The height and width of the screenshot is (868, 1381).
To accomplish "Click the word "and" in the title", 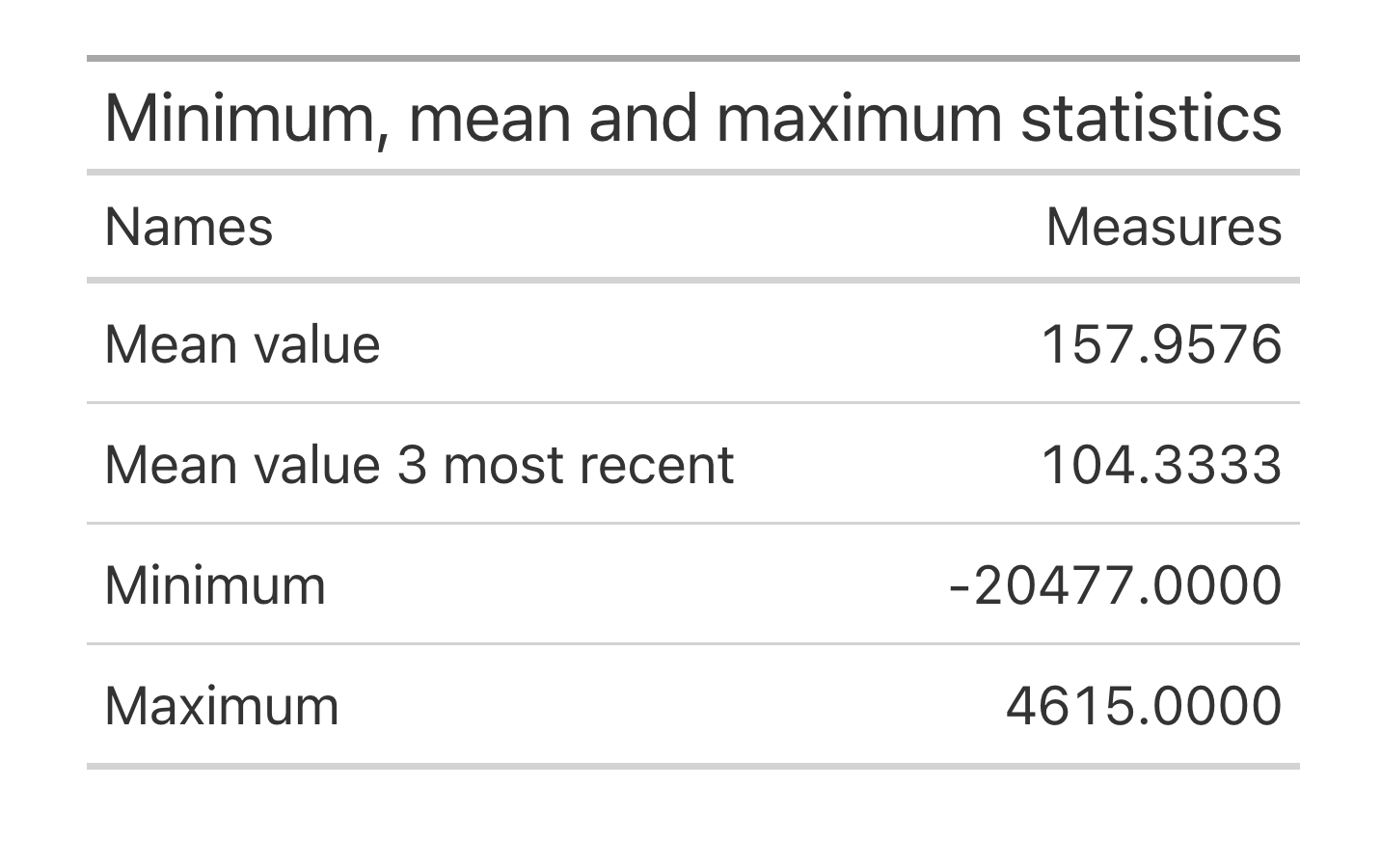I will pos(643,118).
